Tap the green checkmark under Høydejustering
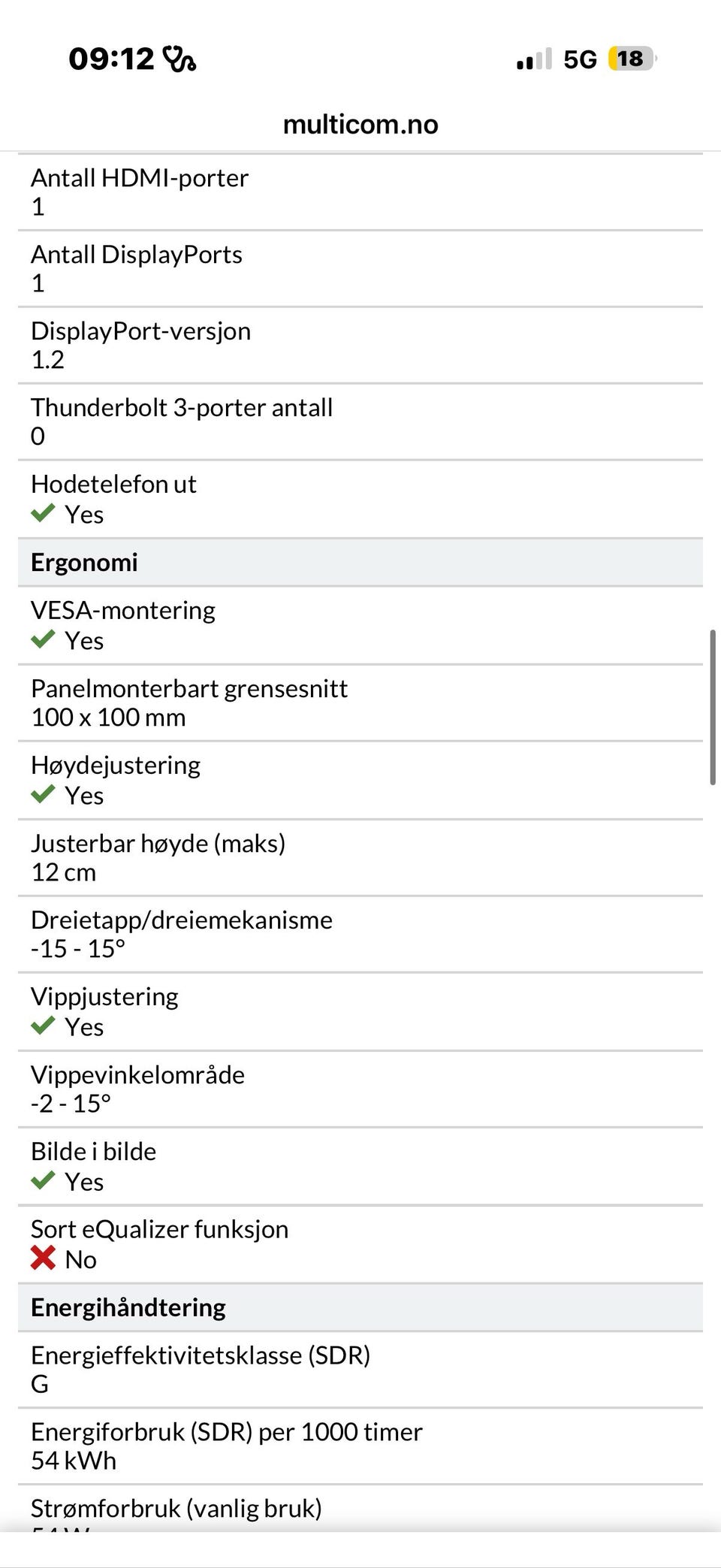The height and width of the screenshot is (1568, 721). pyautogui.click(x=43, y=794)
